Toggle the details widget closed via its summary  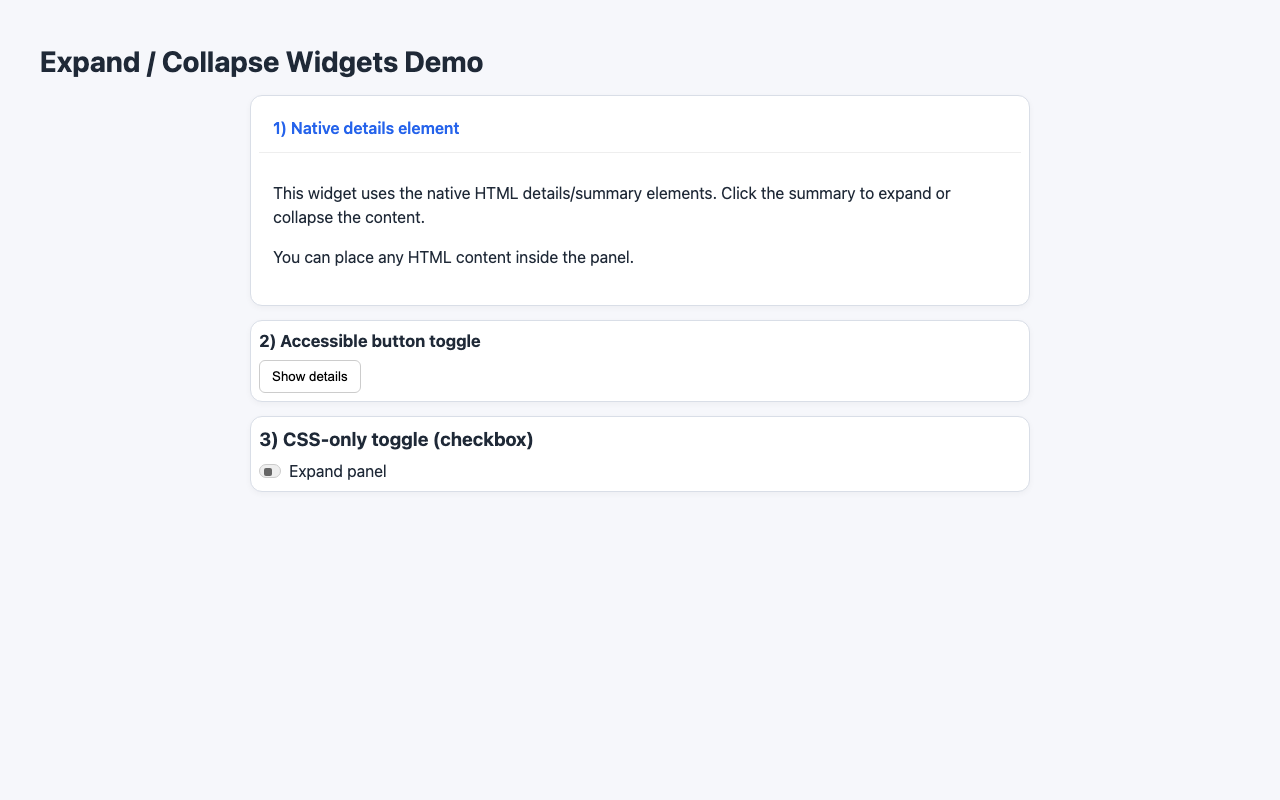click(366, 128)
